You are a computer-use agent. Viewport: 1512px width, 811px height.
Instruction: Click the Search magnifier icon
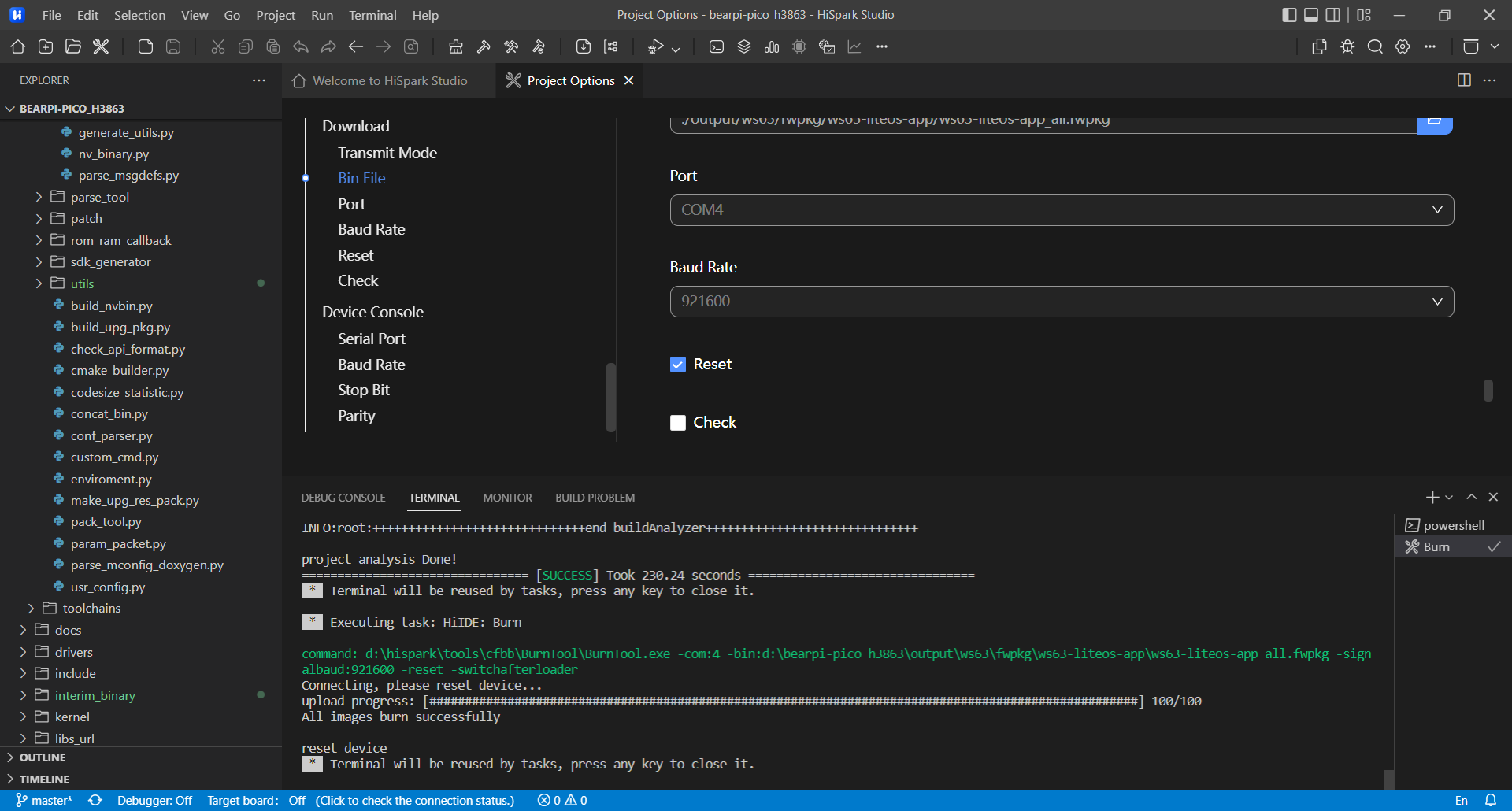click(x=1375, y=47)
